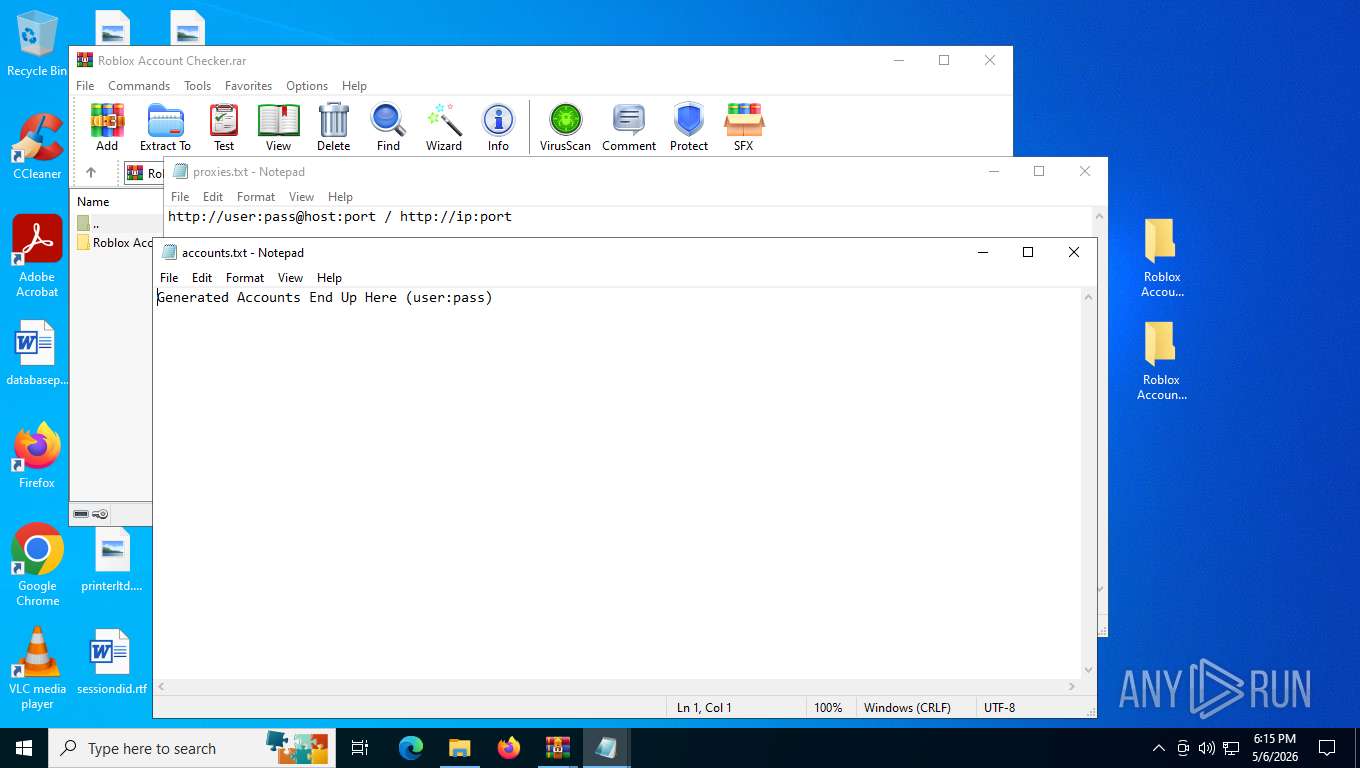
Task: Open the Commands menu in WinRAR
Action: click(x=139, y=86)
